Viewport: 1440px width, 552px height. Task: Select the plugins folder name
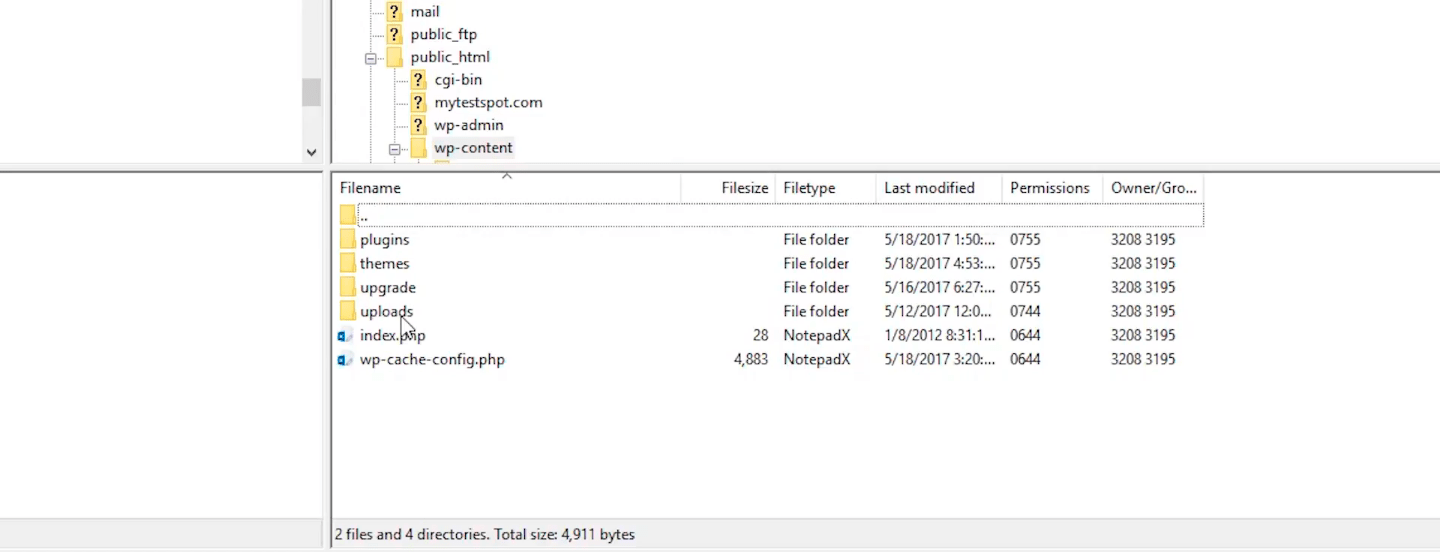385,240
